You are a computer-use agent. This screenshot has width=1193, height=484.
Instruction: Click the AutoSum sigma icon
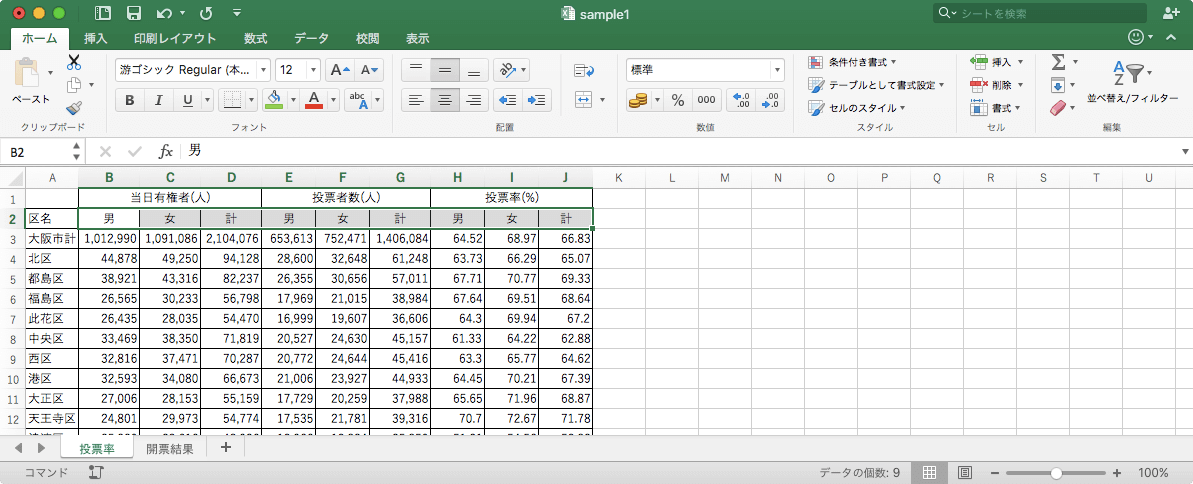(x=1058, y=62)
